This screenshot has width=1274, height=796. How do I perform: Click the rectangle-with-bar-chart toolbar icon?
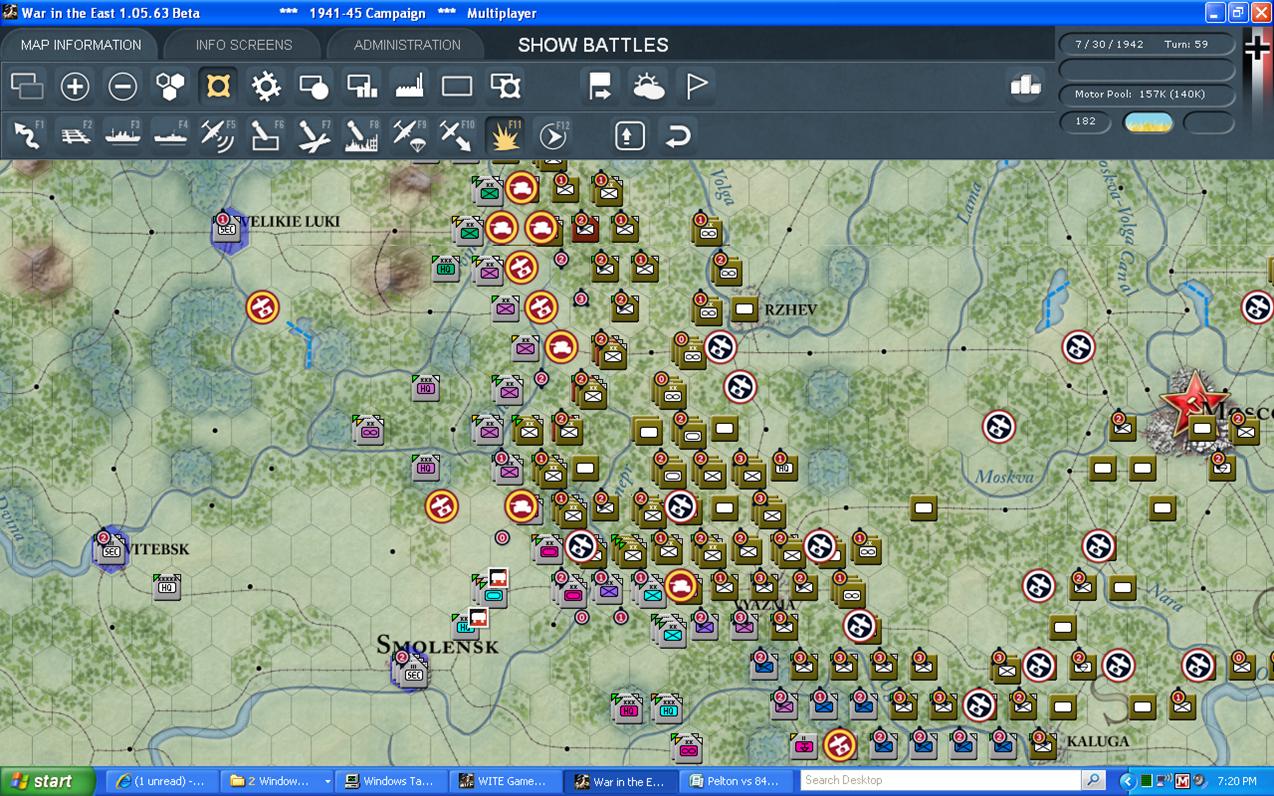click(362, 87)
